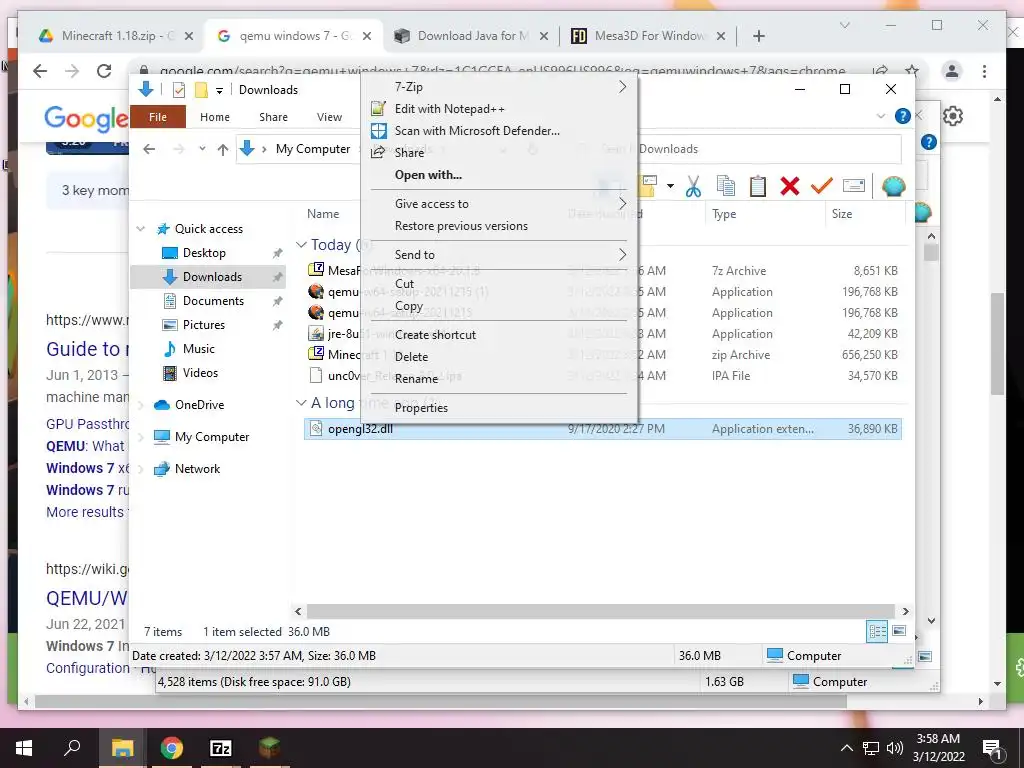Open 7-Zip taskbar icon
Image resolution: width=1024 pixels, height=768 pixels.
tap(221, 748)
